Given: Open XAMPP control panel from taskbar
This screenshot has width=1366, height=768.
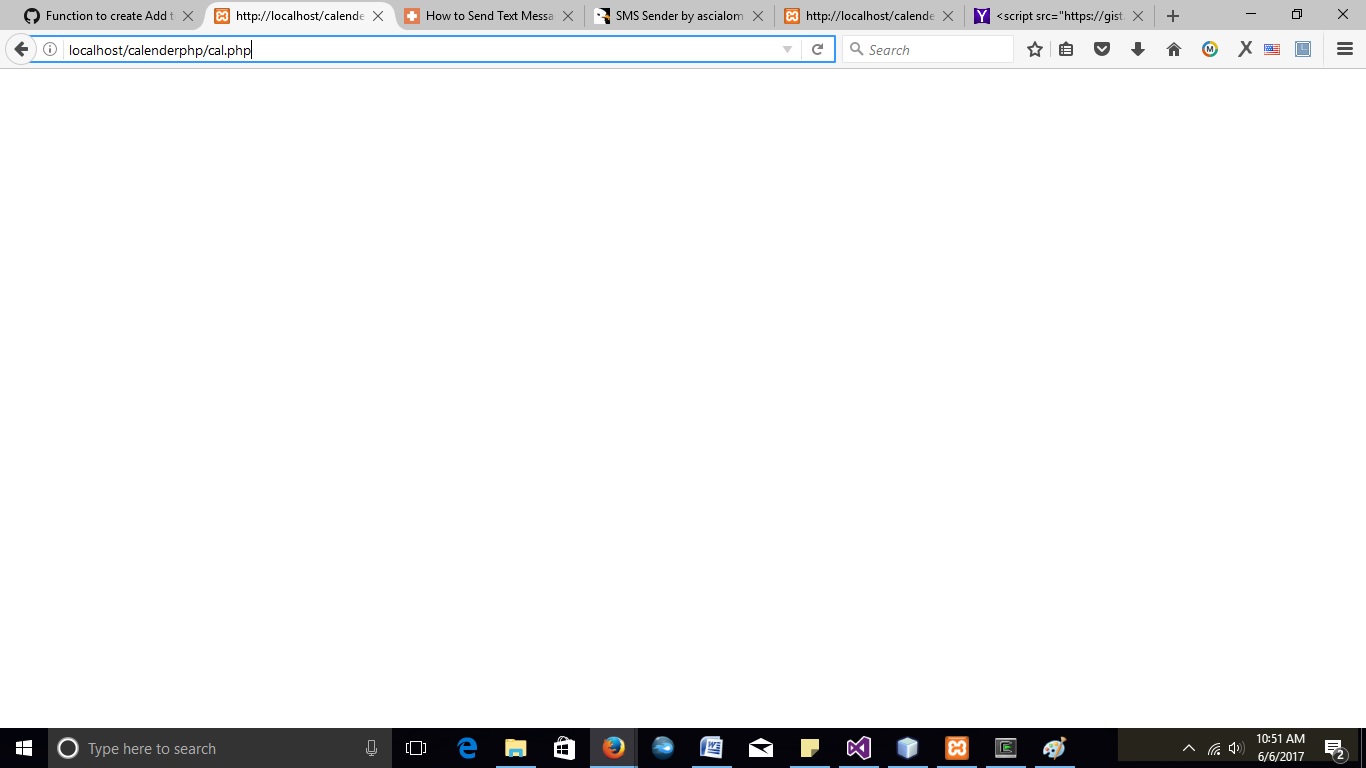Looking at the screenshot, I should 957,748.
